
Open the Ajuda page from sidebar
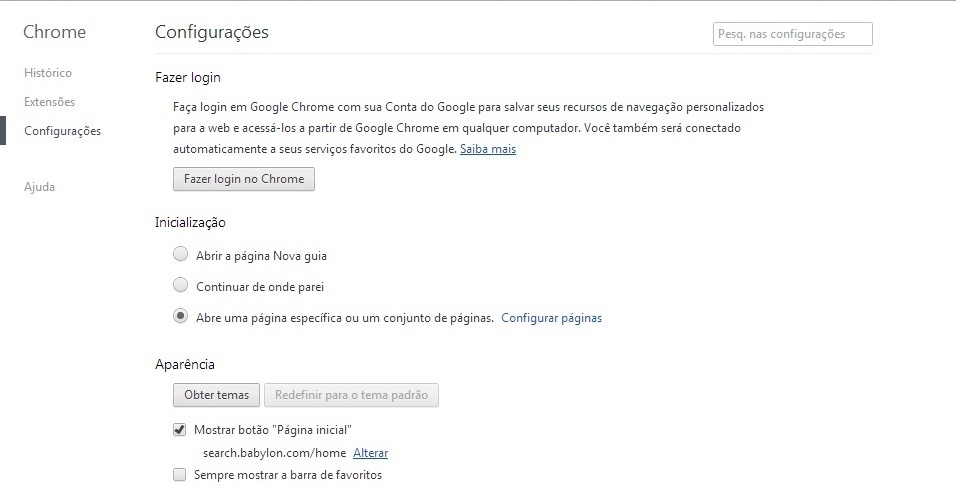coord(39,187)
